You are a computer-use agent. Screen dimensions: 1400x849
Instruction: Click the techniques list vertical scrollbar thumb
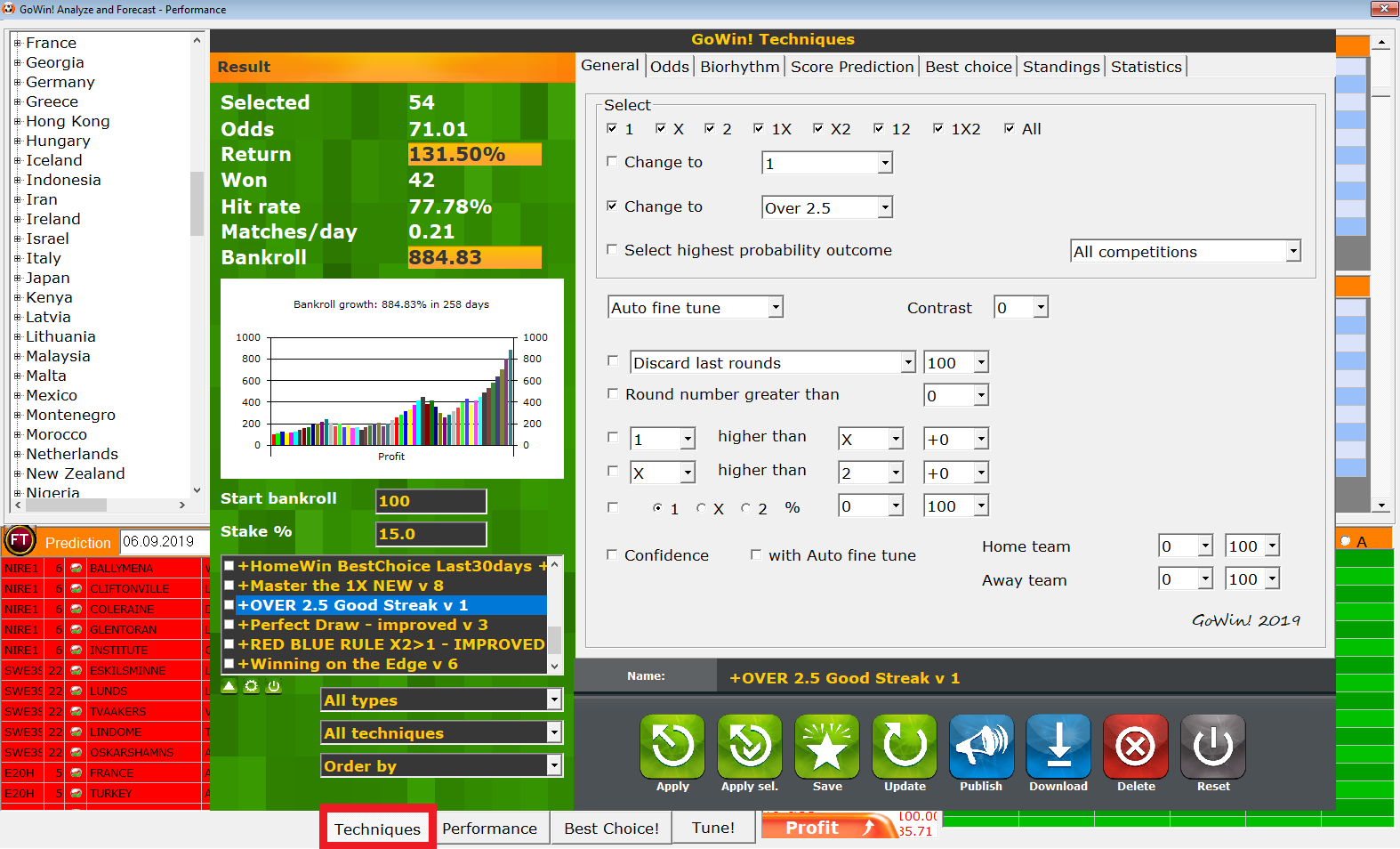click(x=555, y=640)
